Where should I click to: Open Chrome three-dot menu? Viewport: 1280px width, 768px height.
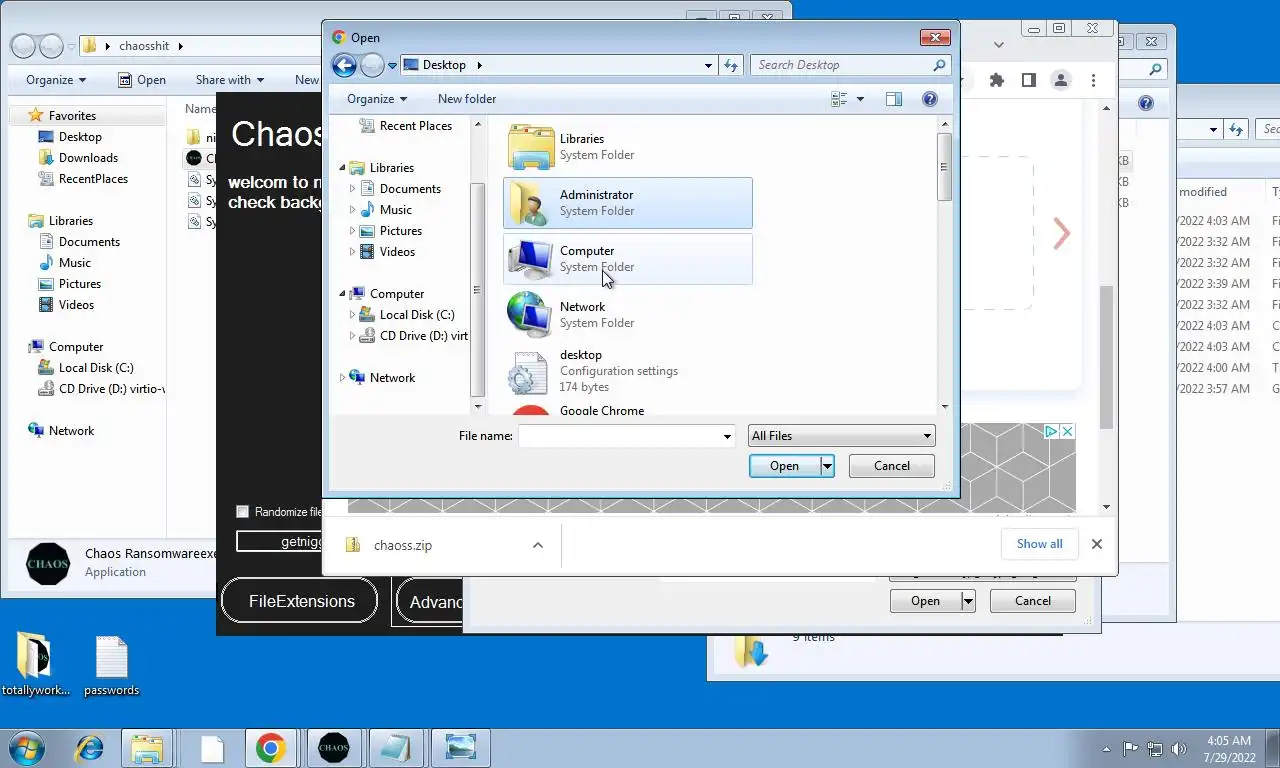pyautogui.click(x=1094, y=80)
